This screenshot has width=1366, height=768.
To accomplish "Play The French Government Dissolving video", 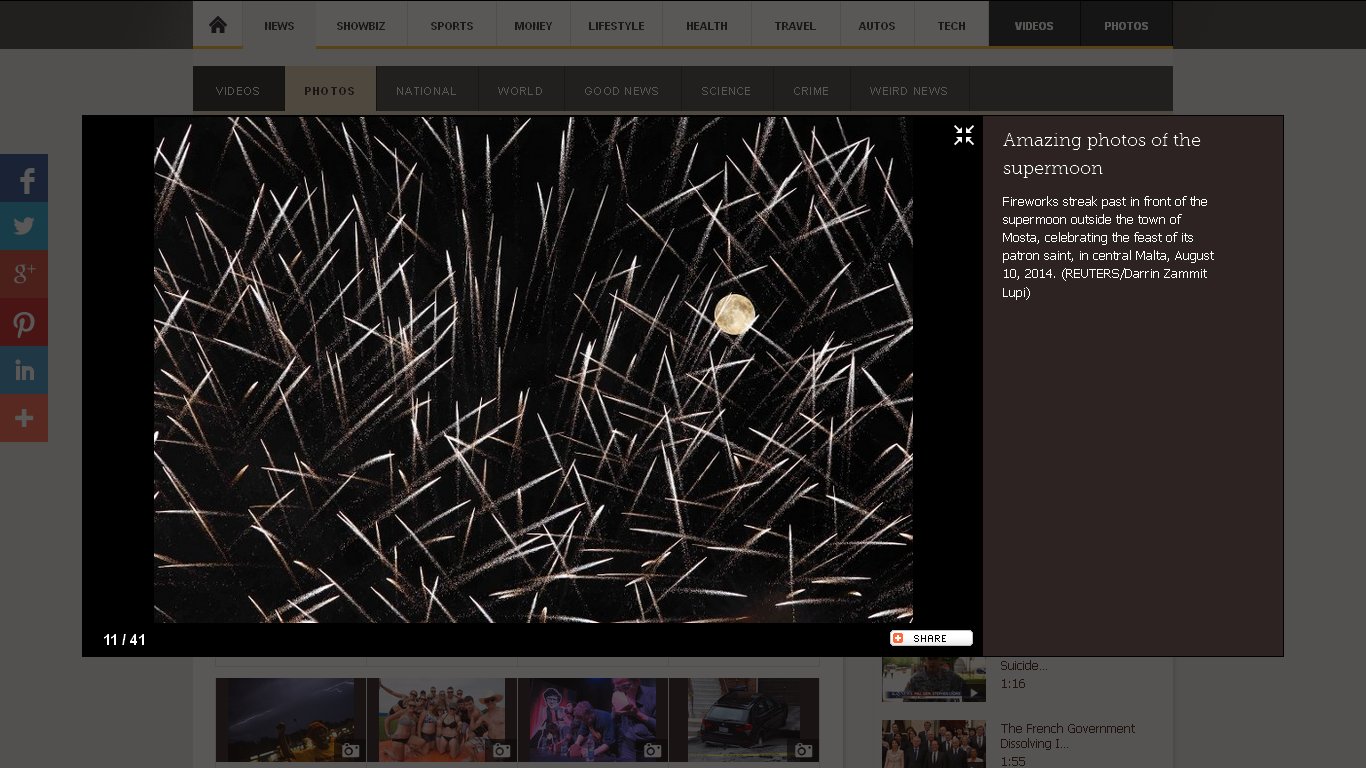I will click(x=933, y=743).
